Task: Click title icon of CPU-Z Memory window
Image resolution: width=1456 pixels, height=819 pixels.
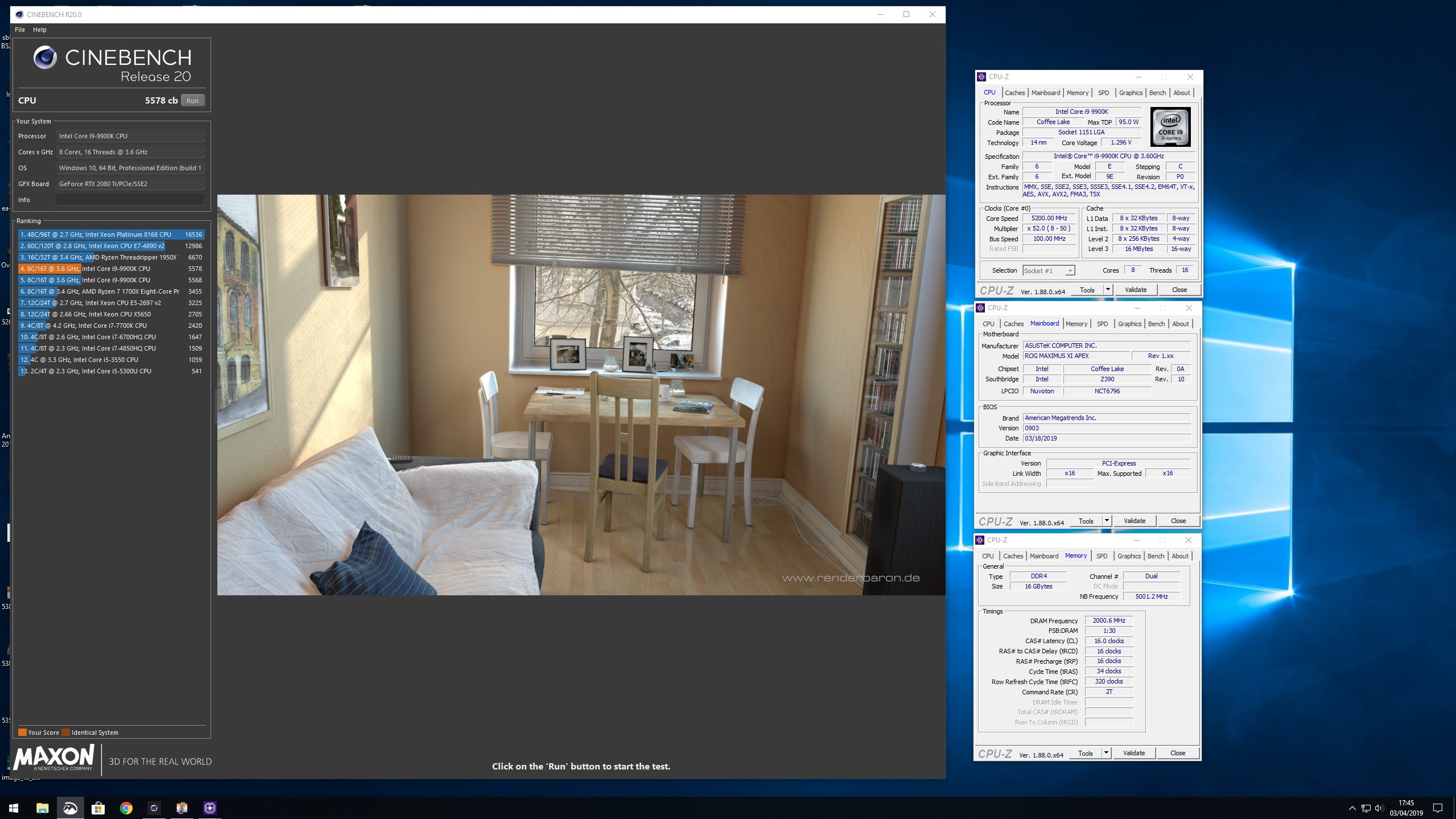Action: pos(980,540)
